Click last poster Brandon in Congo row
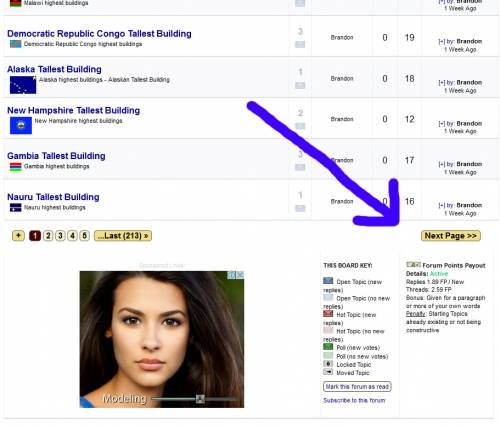The image size is (500, 426). [469, 41]
